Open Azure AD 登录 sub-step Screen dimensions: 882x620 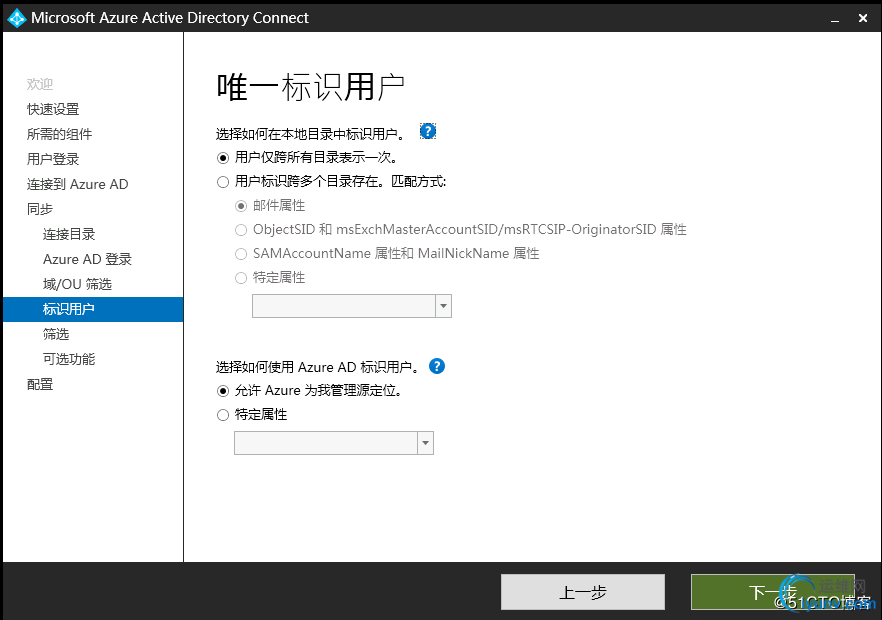pyautogui.click(x=87, y=259)
